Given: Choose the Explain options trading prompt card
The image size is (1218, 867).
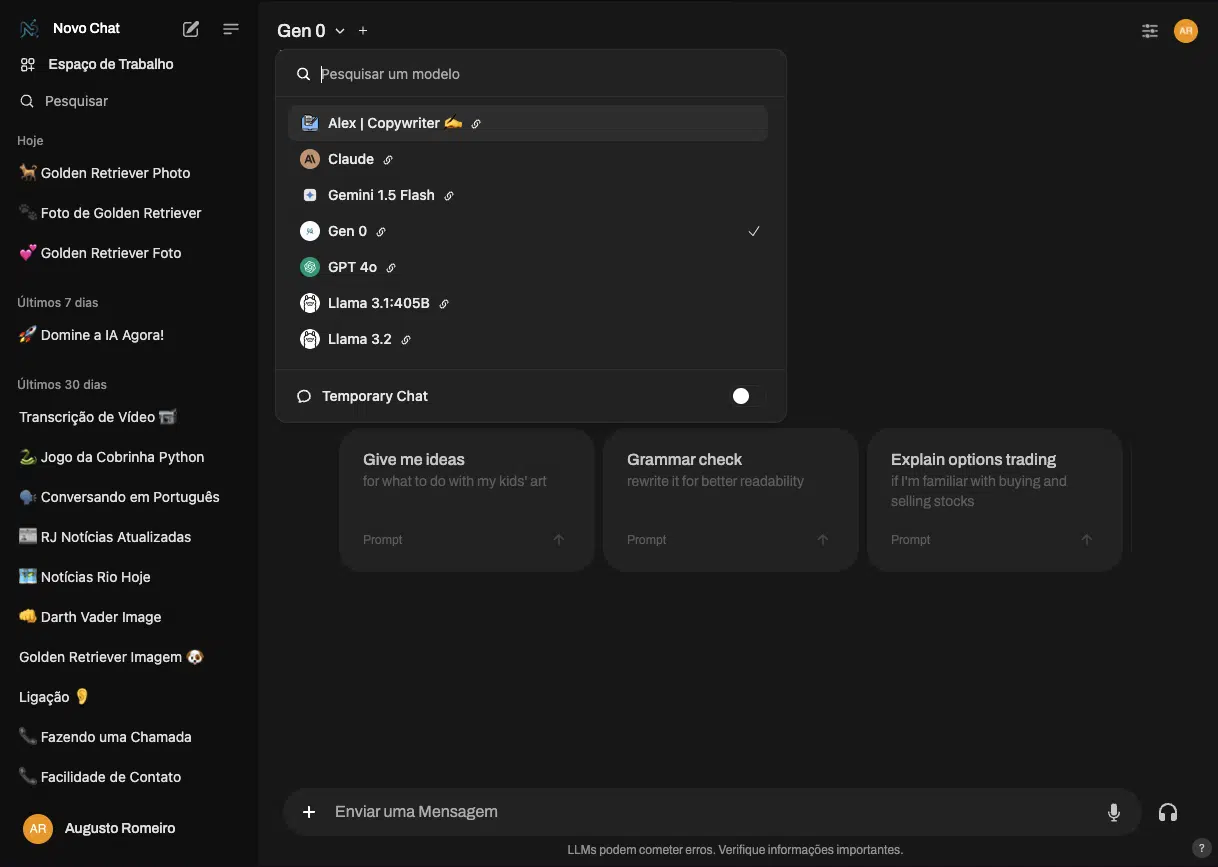Looking at the screenshot, I should tap(995, 500).
